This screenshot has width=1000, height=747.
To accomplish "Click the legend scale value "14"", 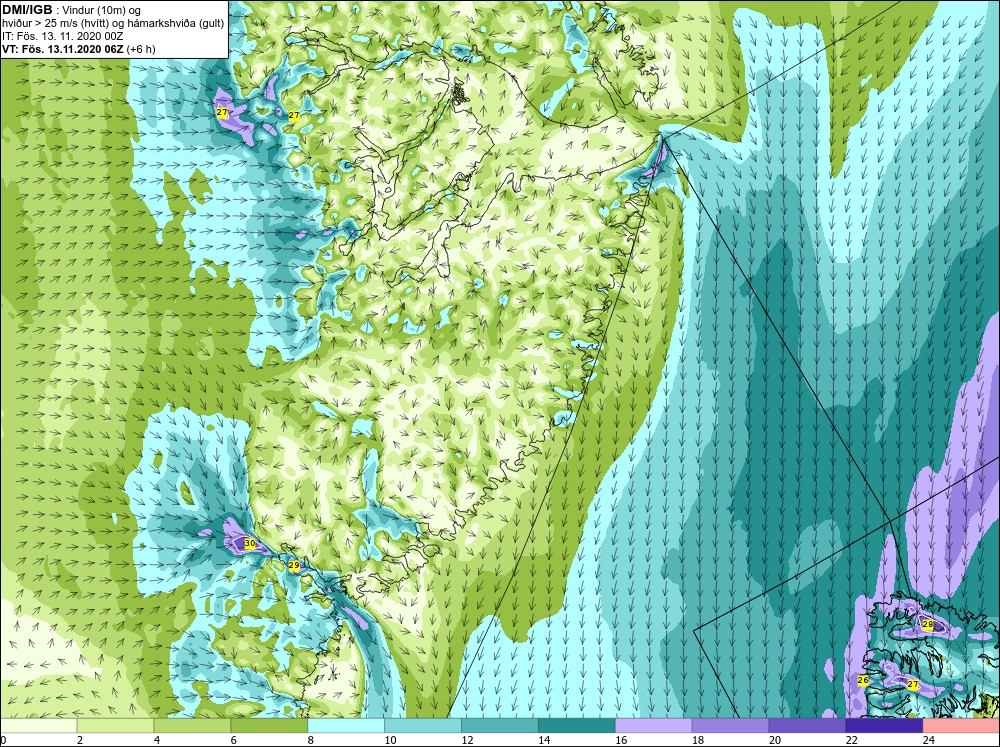I will 544,740.
